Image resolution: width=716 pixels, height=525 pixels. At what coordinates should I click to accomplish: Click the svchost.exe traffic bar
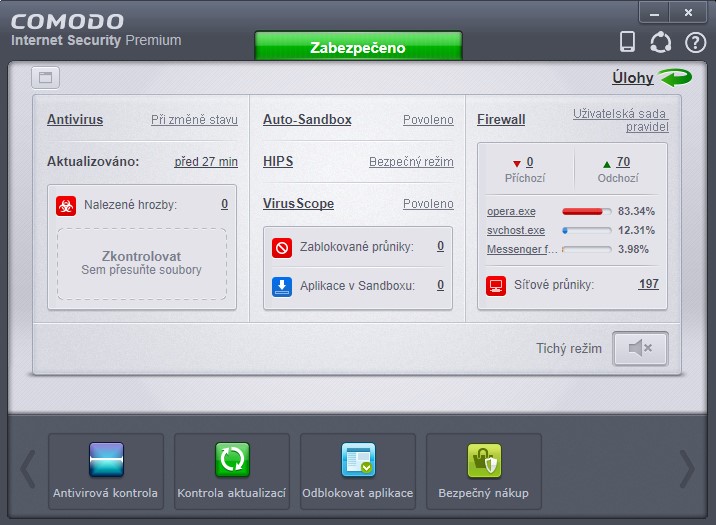[586, 231]
